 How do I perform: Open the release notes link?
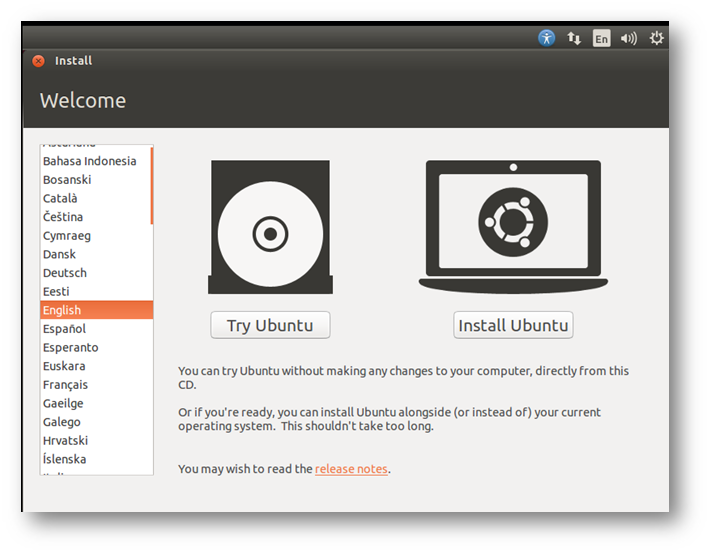[351, 469]
